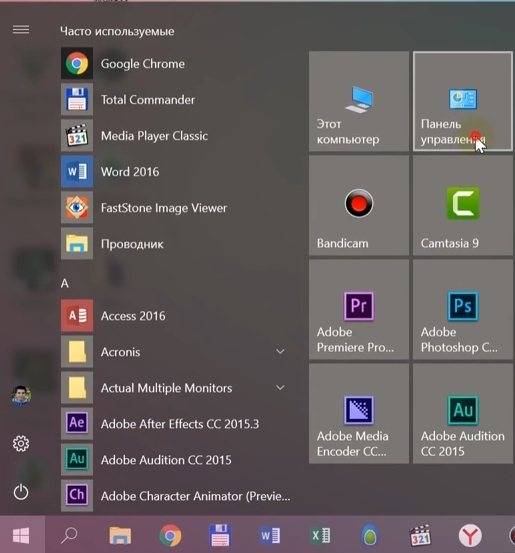The width and height of the screenshot is (515, 553).
Task: Open Chrome from the taskbar
Action: point(170,535)
